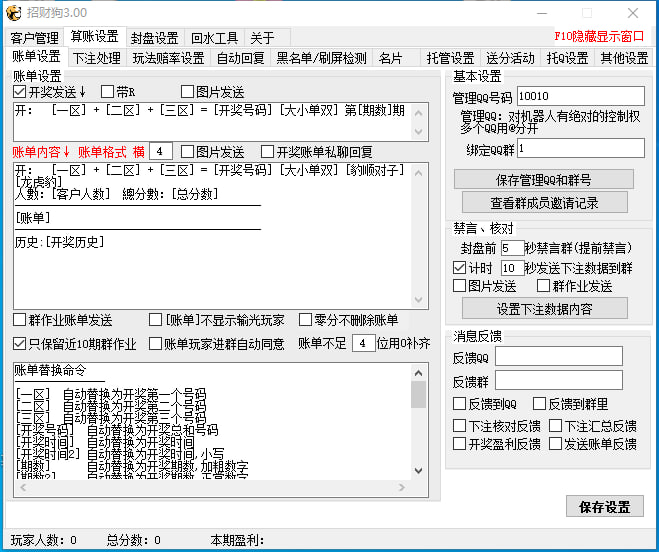This screenshot has height=552, width=659.
Task: Go to the 玩法赔率设置 sub-tab
Action: tap(168, 58)
